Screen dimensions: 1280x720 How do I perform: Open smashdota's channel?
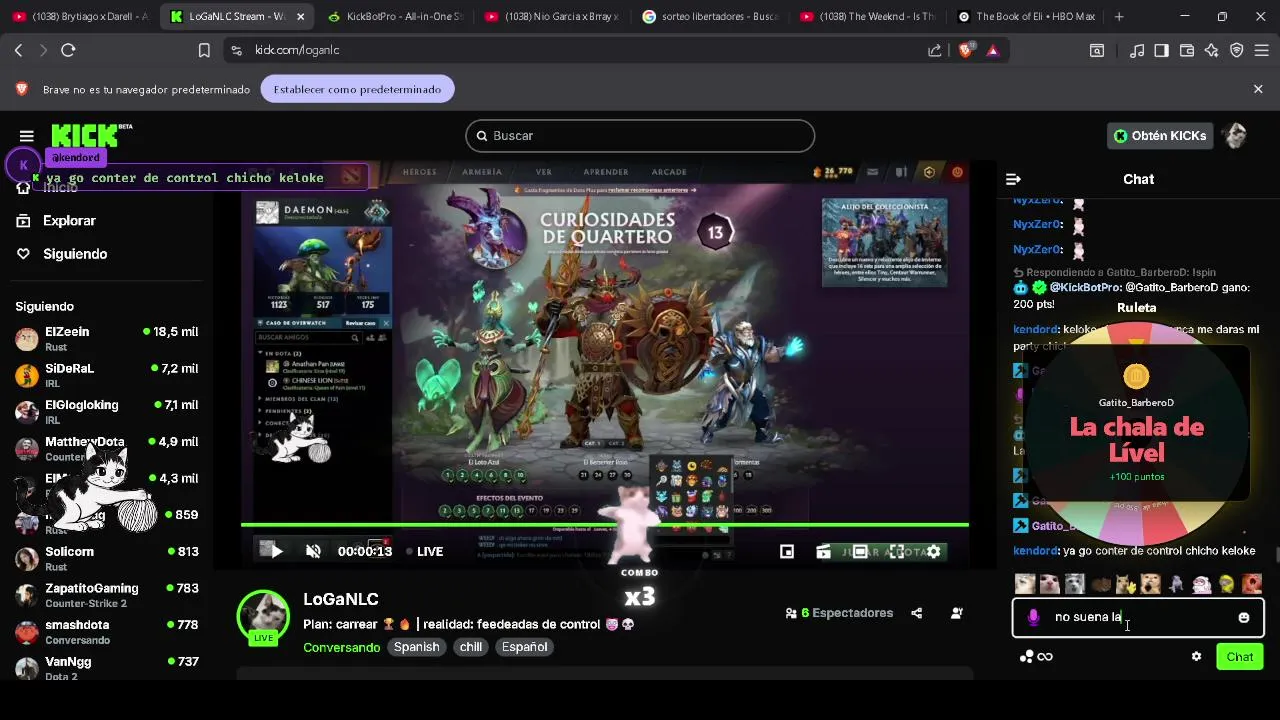(x=106, y=632)
